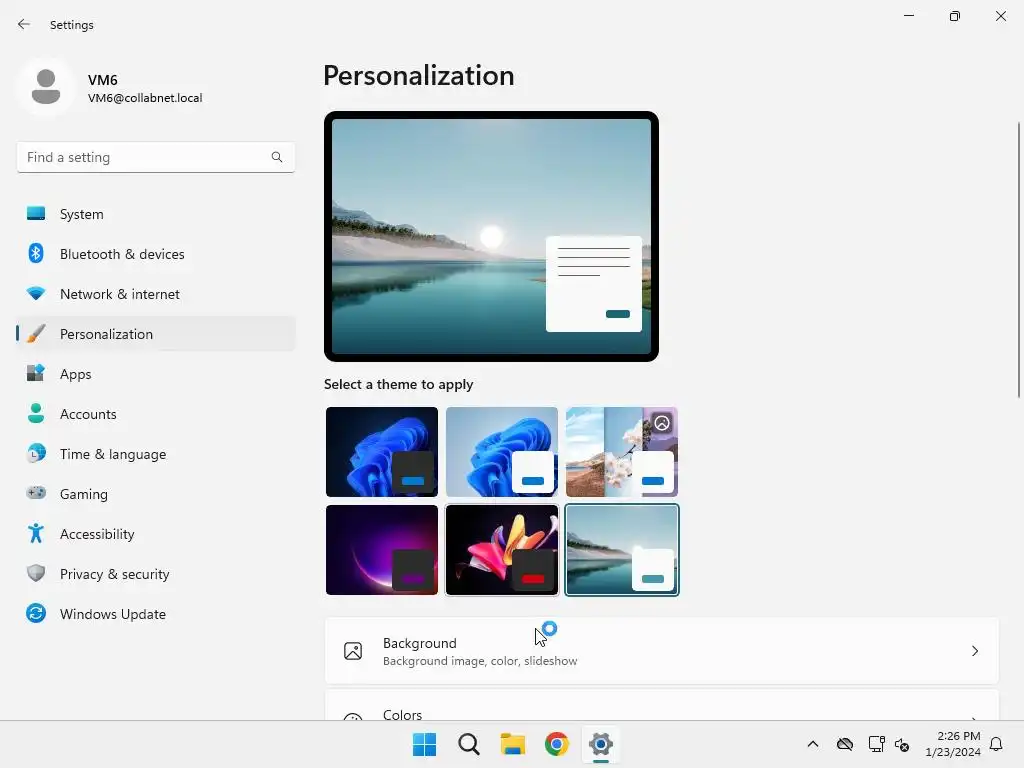Open Bluetooth & devices category
This screenshot has width=1024, height=768.
156,253
